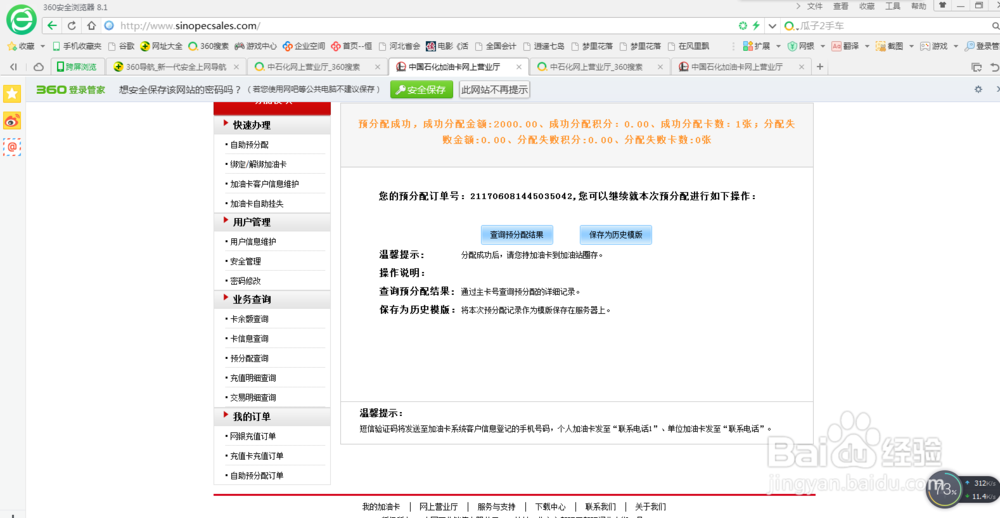This screenshot has height=518, width=1000.
Task: Open the 网银充值订单 link
Action: coord(253,436)
